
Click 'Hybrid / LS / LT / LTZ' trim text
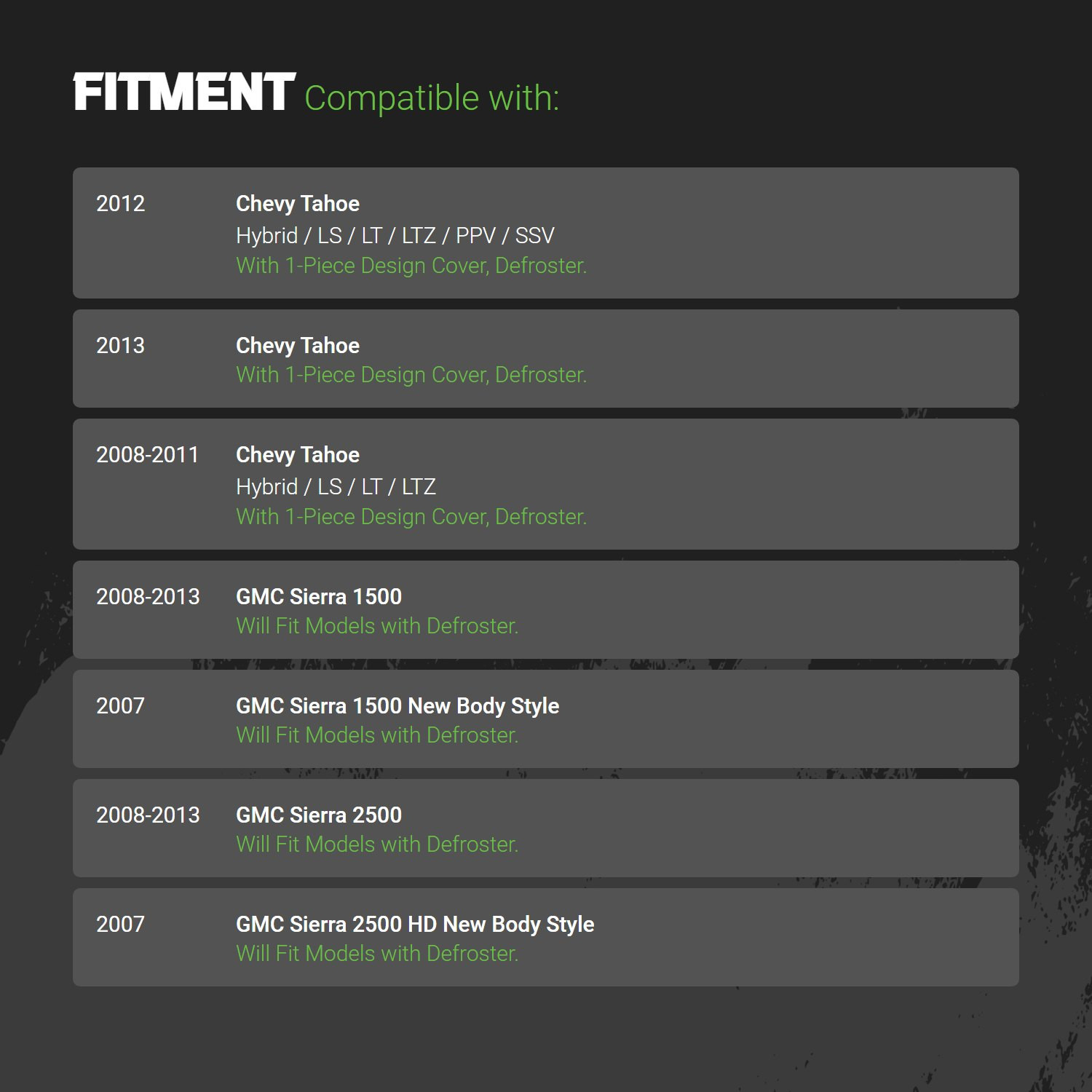tap(336, 487)
